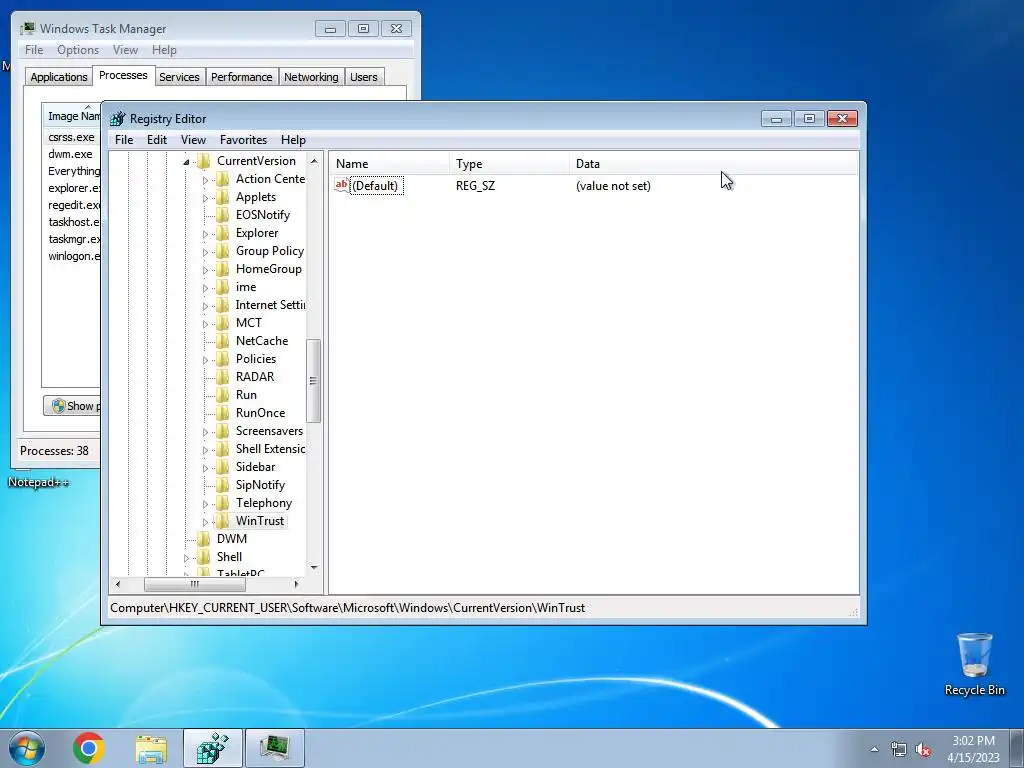Expand the Telephony key arrow
The height and width of the screenshot is (768, 1024).
[x=205, y=504]
